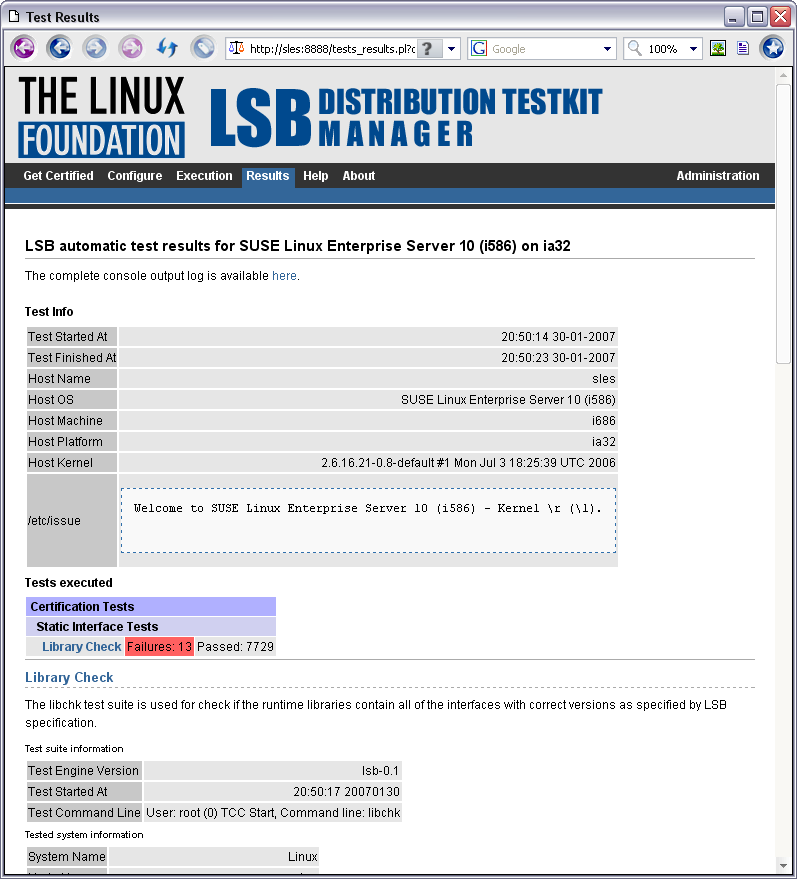Click the Library Check section heading

click(69, 677)
